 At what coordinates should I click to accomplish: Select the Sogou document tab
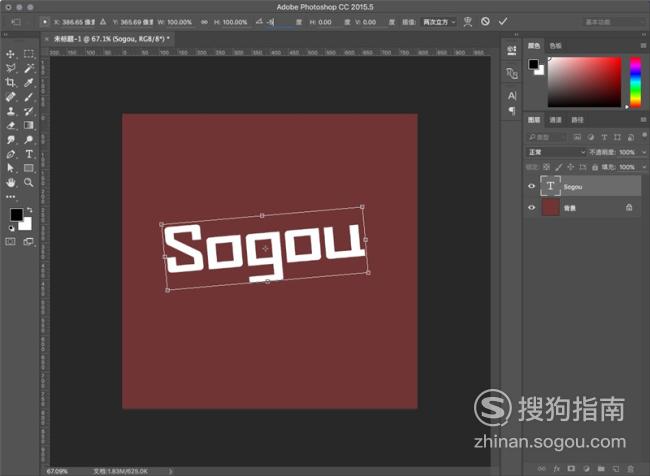[x=112, y=39]
